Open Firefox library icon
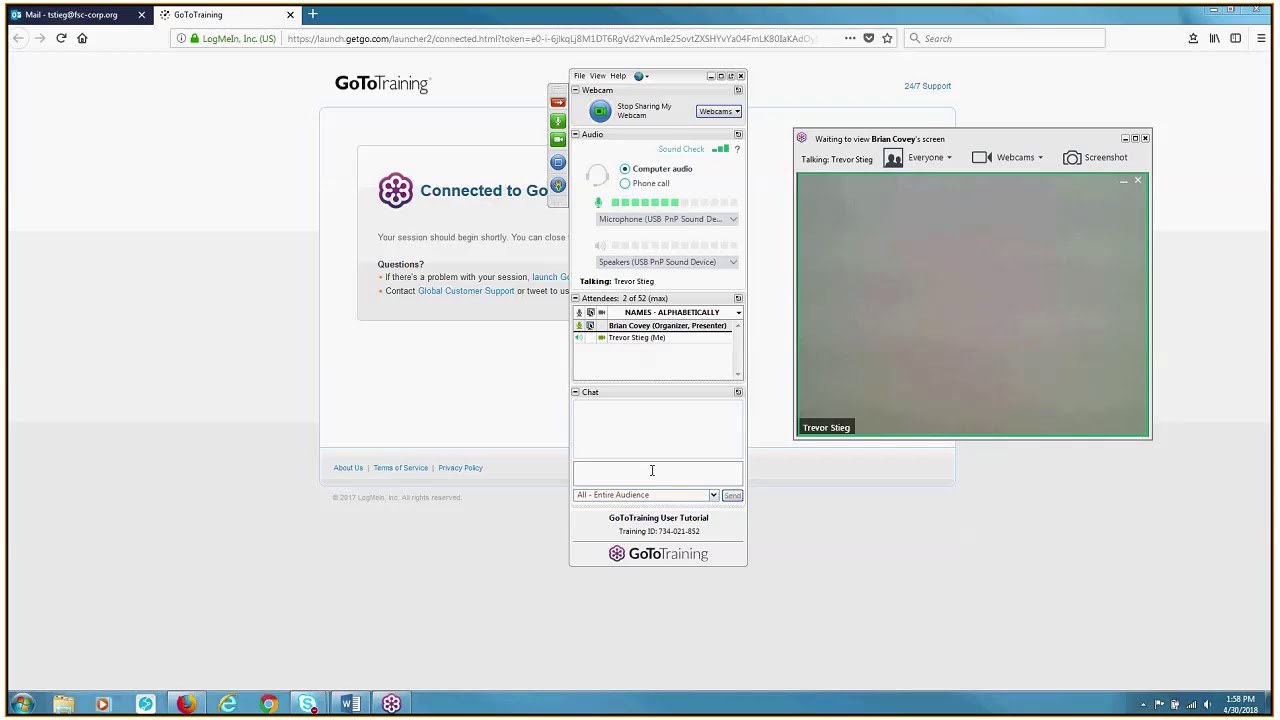 1214,38
